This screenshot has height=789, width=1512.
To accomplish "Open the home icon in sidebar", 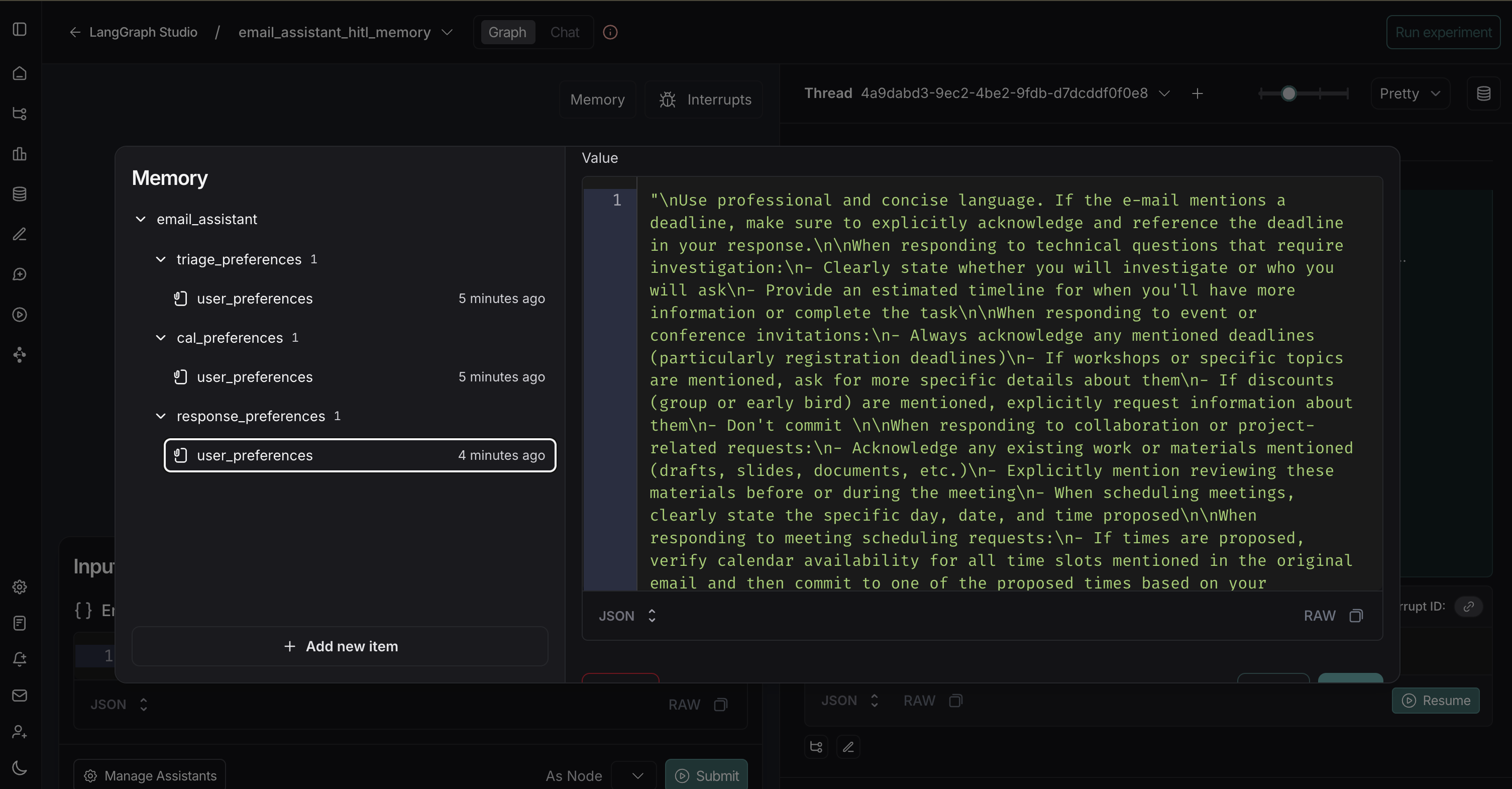I will coord(20,73).
